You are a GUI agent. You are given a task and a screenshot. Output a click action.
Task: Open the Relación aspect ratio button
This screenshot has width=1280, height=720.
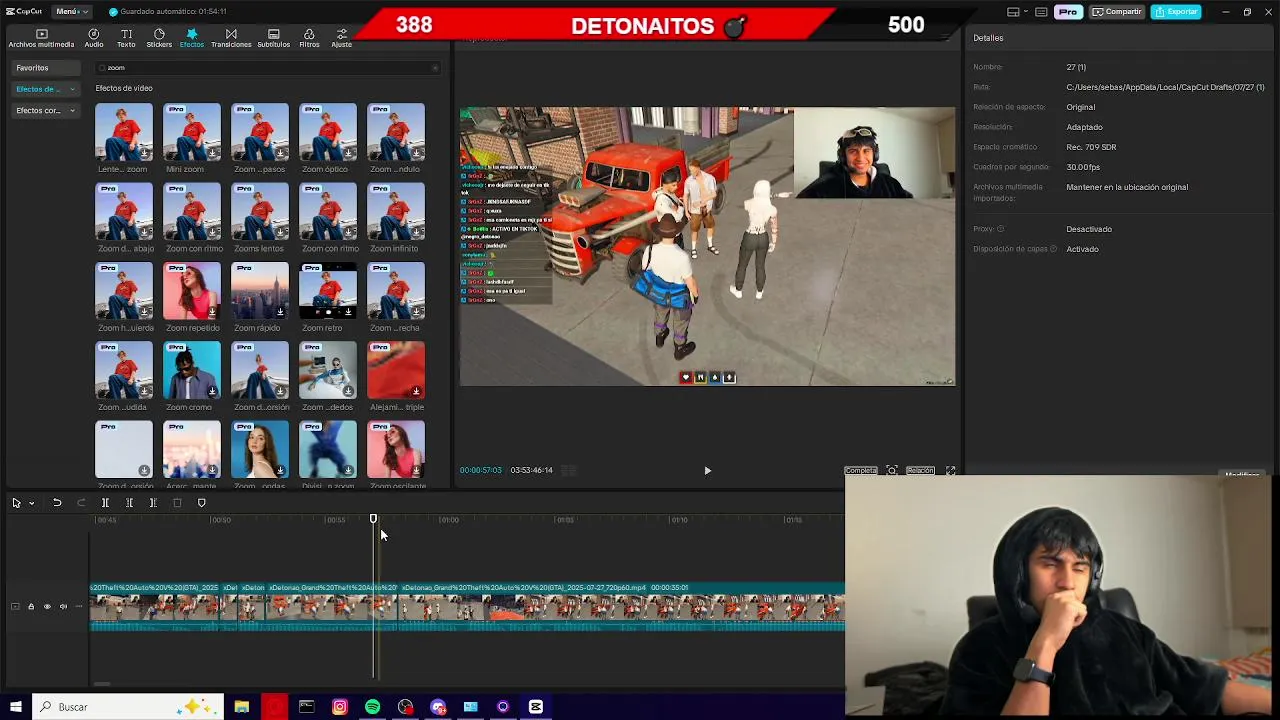pos(920,470)
